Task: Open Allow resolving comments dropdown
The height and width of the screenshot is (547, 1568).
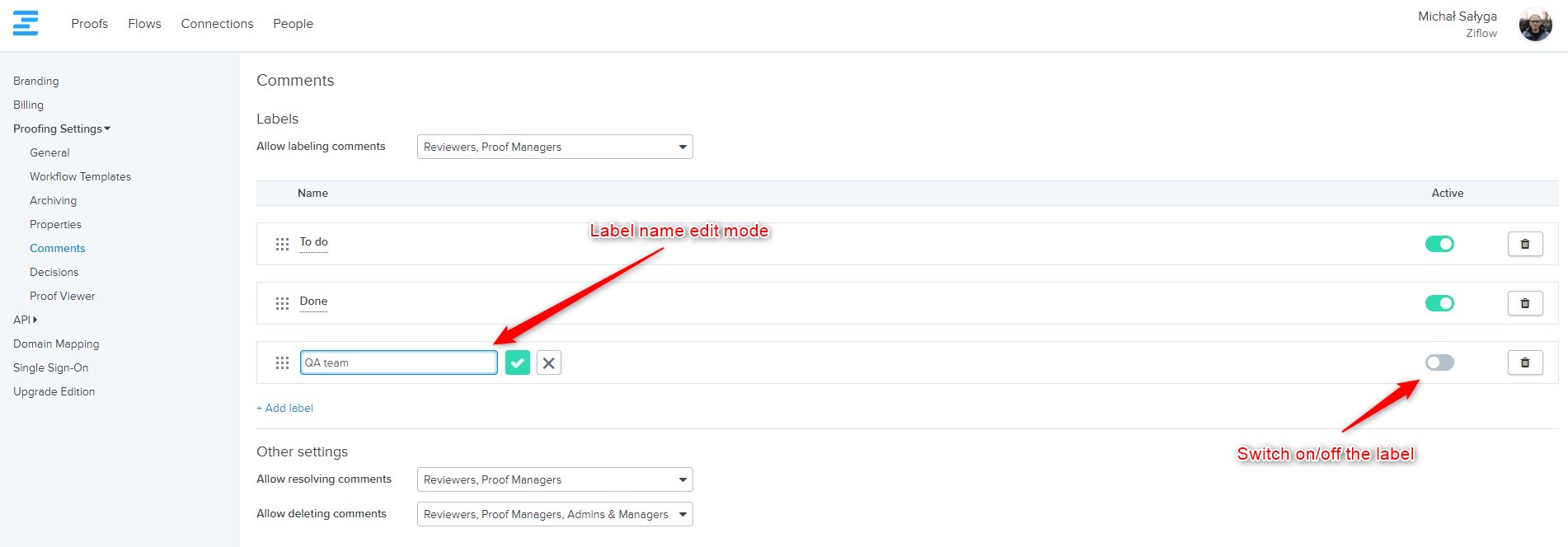Action: [x=555, y=479]
